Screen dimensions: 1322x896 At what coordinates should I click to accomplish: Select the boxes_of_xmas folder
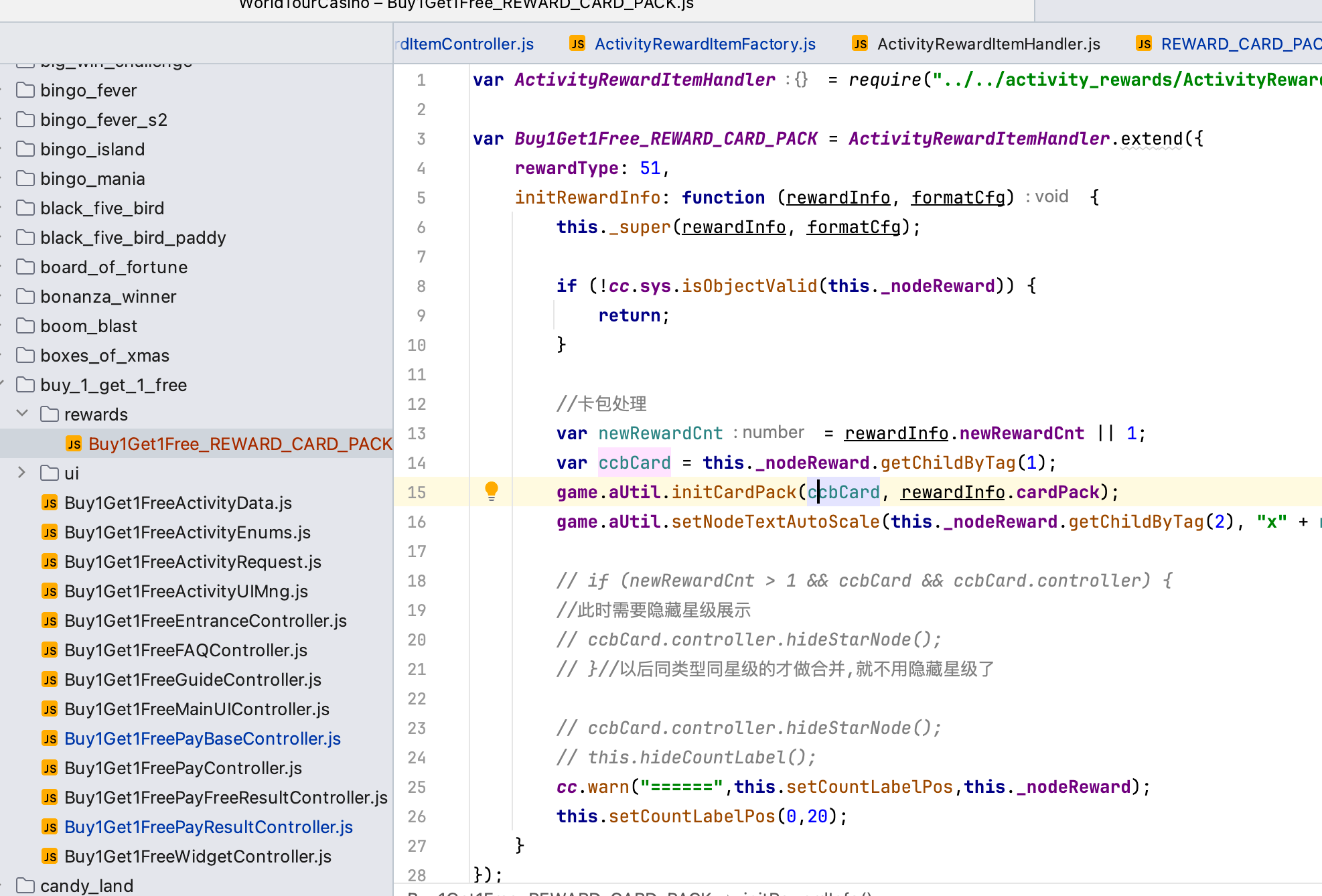[x=104, y=356]
